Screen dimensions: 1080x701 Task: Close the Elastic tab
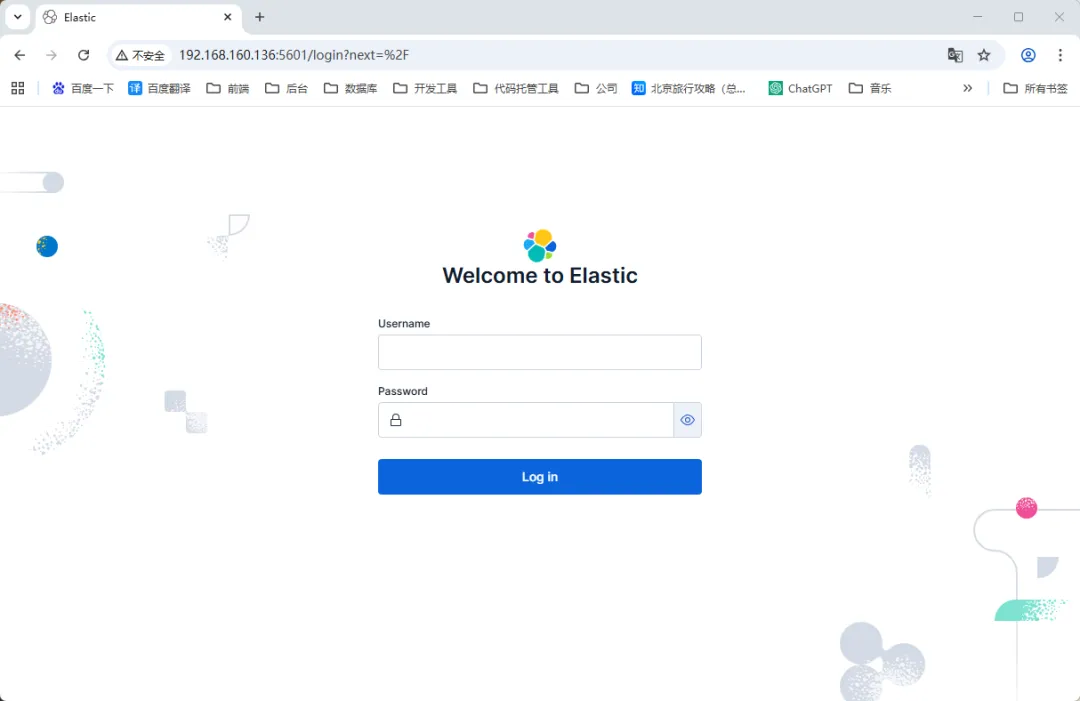tap(227, 17)
